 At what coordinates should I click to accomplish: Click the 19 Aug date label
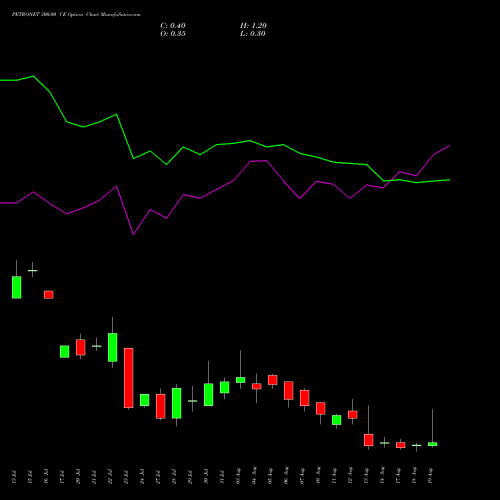click(x=430, y=476)
